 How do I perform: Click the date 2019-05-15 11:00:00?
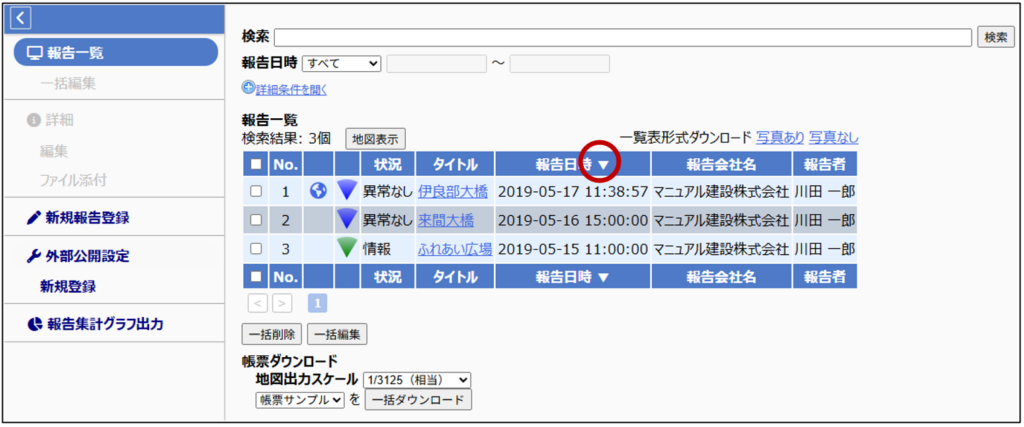[x=573, y=249]
